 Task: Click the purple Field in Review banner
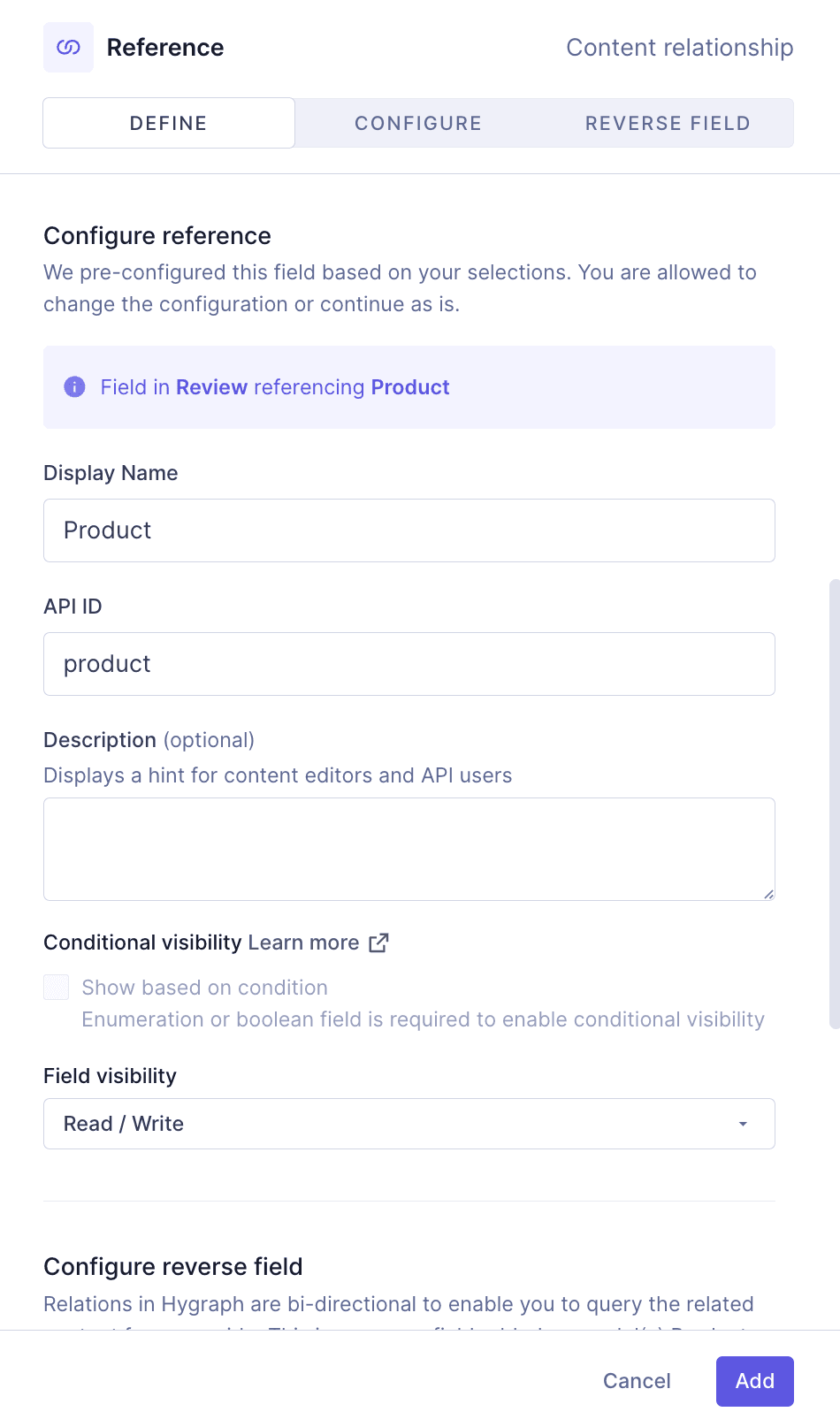pos(409,386)
